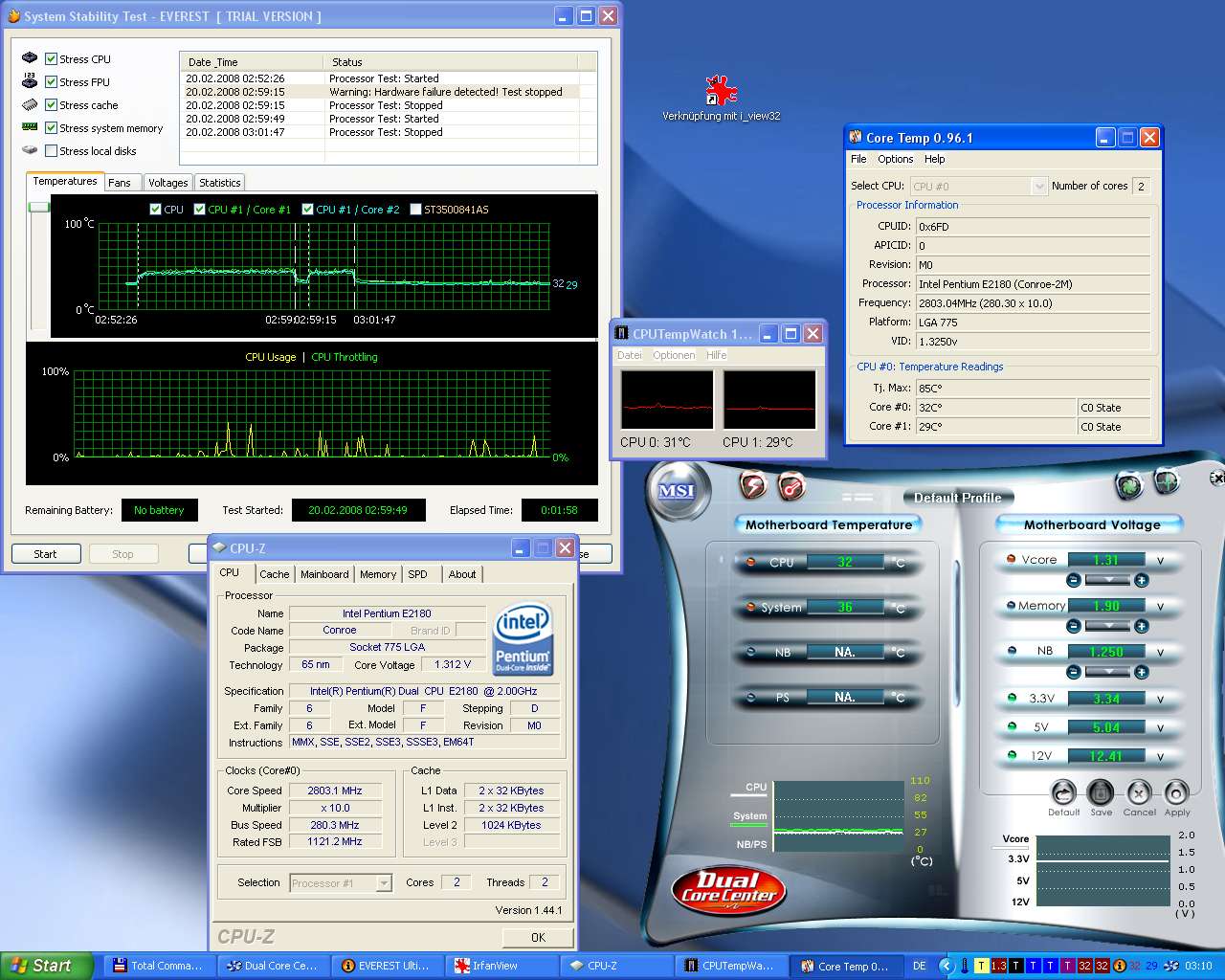Switch to the Mainboard tab in CPU-Z
Image resolution: width=1225 pixels, height=980 pixels.
324,574
